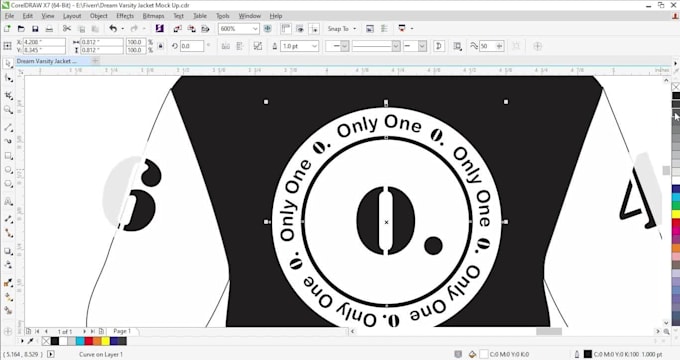Screen dimensions: 680x360
Task: Select the Color Eyedropper tool
Action: (x=8, y=283)
